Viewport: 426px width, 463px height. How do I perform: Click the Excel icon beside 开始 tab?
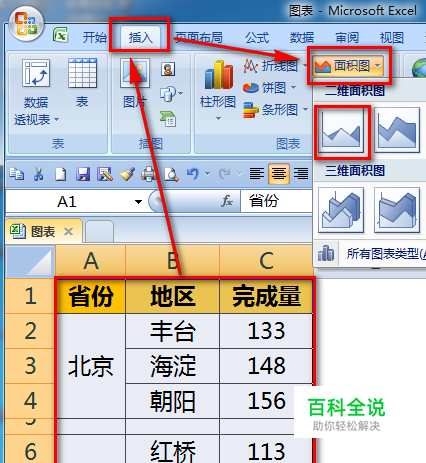pyautogui.click(x=60, y=35)
